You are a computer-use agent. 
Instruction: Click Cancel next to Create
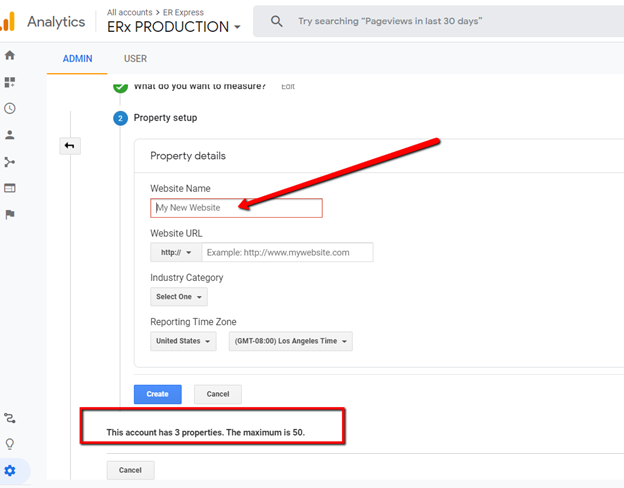click(x=218, y=394)
